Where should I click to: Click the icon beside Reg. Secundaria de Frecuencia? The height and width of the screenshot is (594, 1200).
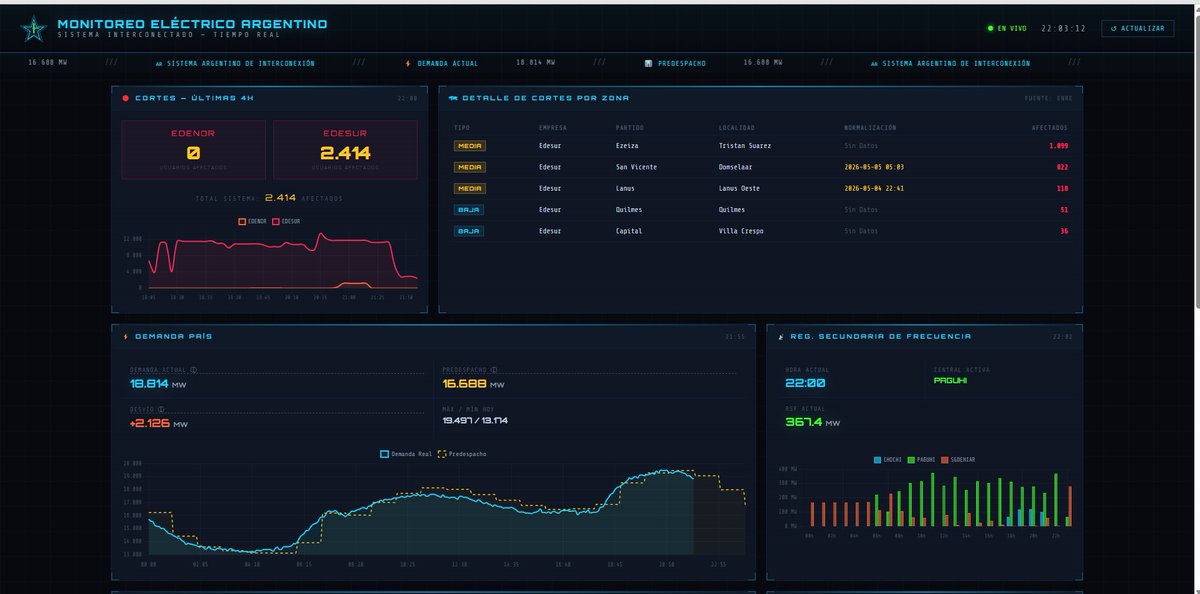781,336
